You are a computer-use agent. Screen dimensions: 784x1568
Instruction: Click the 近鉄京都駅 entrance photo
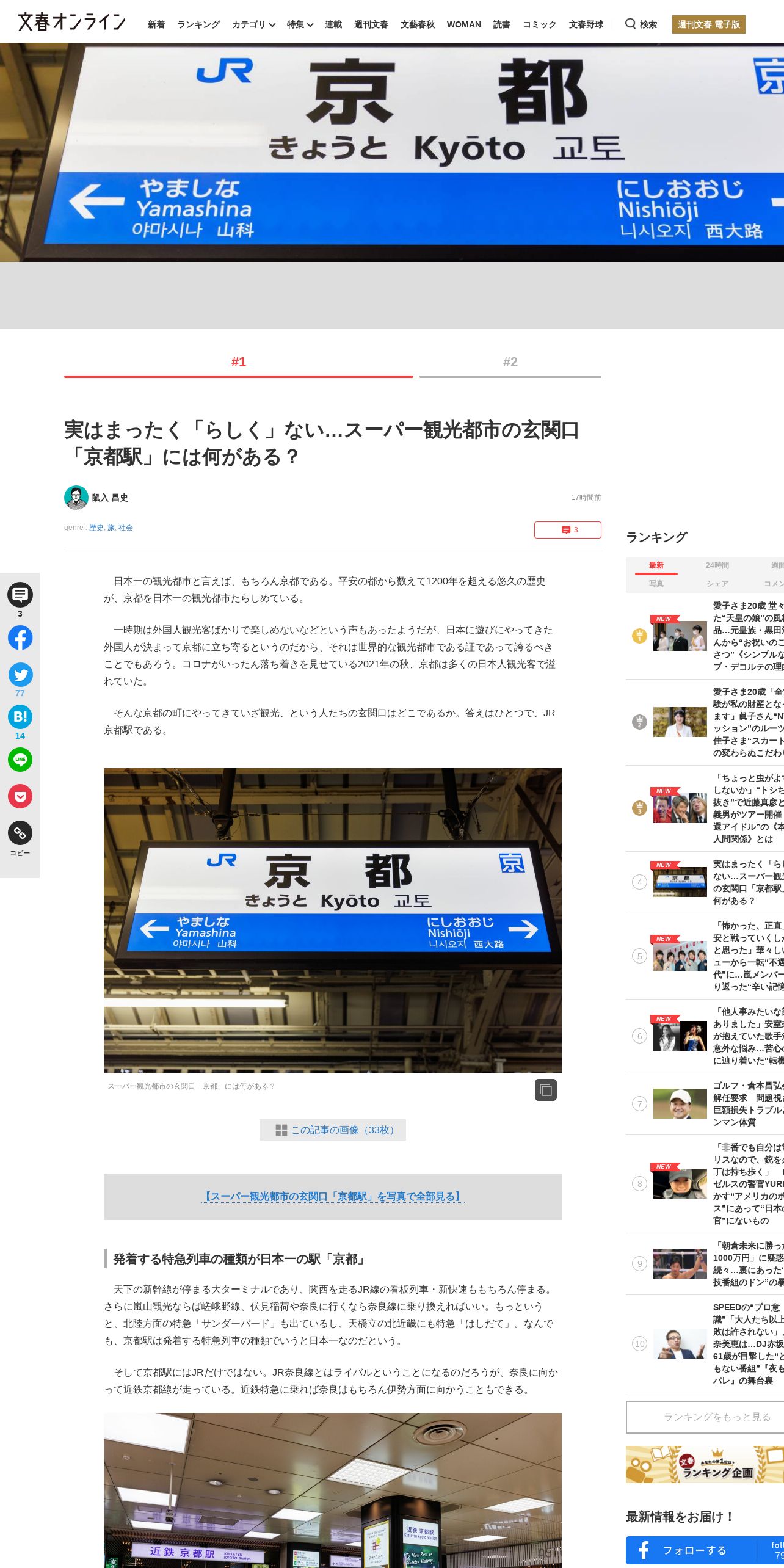333,1490
